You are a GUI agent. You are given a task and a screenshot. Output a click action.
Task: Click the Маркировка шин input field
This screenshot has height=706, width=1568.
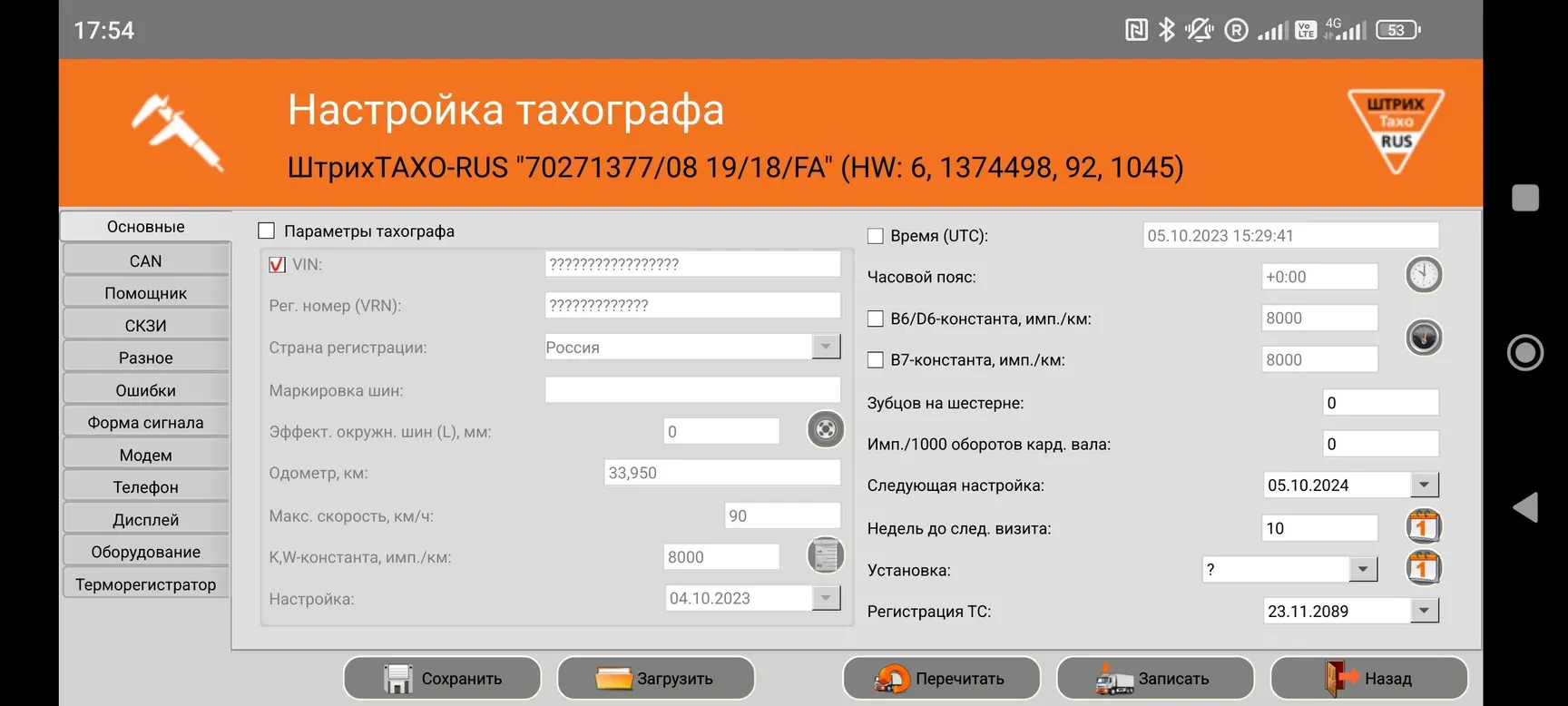(x=692, y=390)
